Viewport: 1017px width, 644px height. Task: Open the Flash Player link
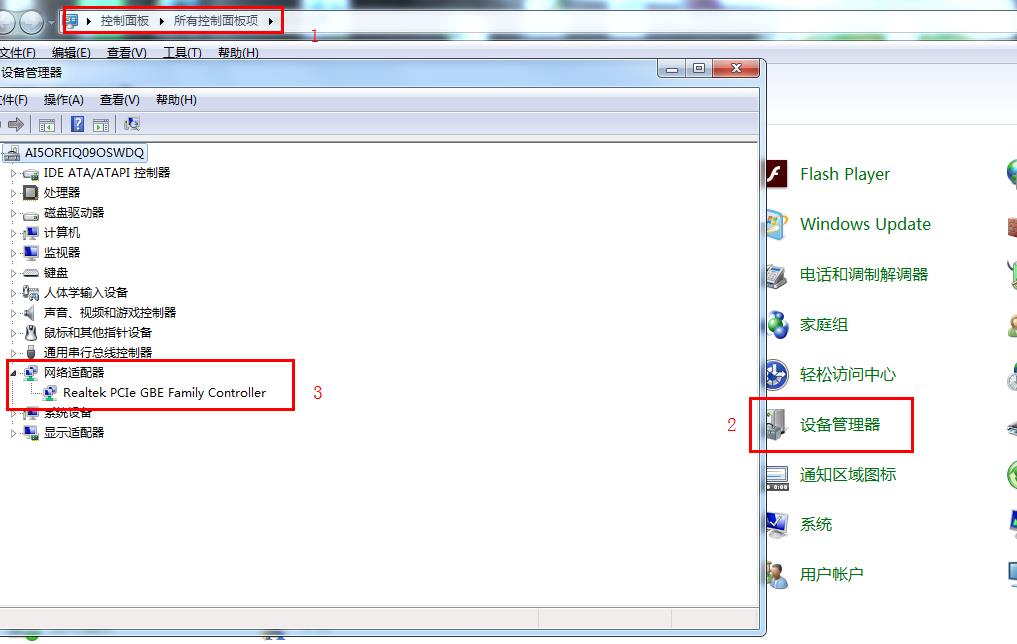point(844,174)
